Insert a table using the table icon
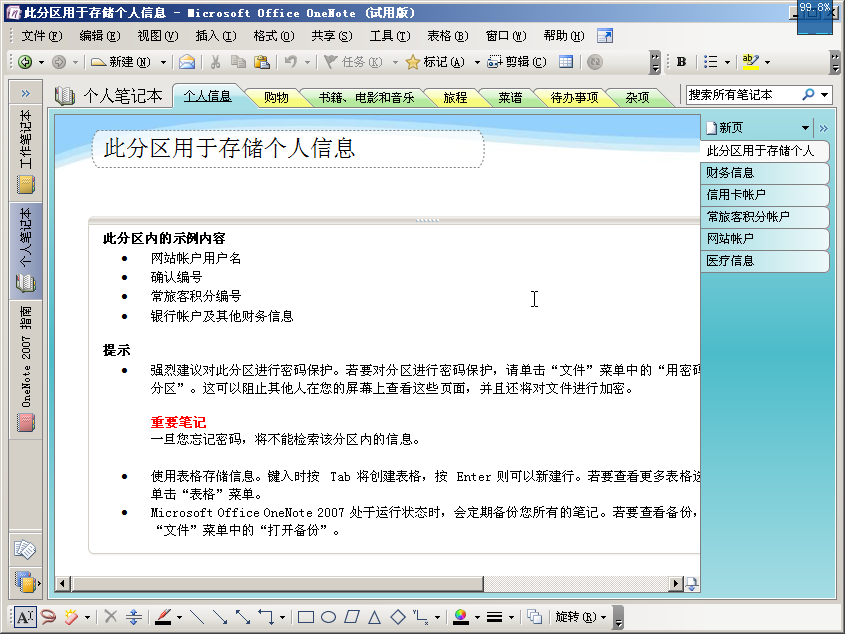 click(x=565, y=62)
